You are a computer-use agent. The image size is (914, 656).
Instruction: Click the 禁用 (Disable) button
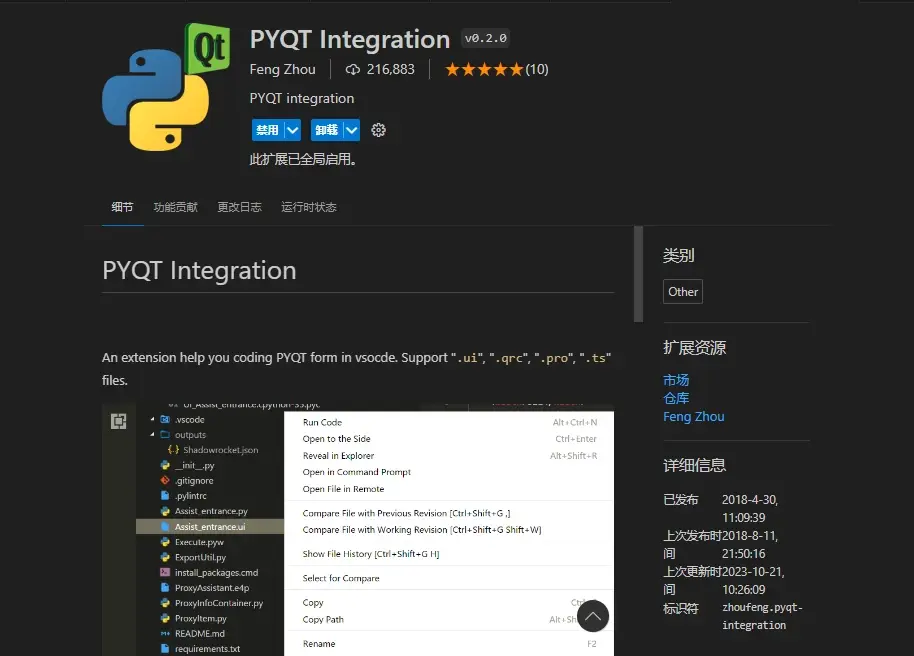click(268, 130)
